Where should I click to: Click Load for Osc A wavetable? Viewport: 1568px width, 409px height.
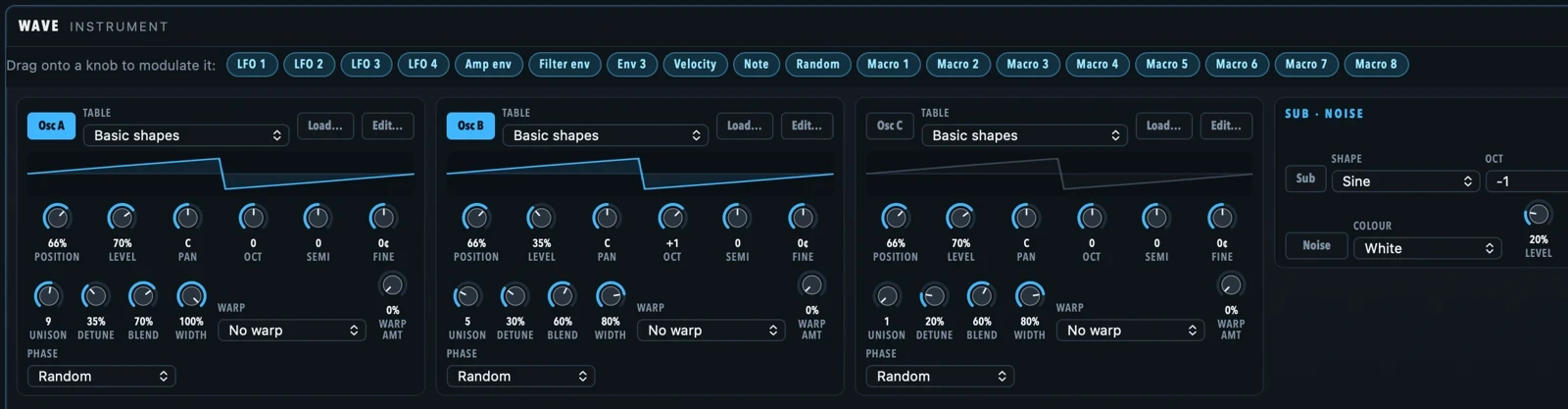click(x=325, y=126)
